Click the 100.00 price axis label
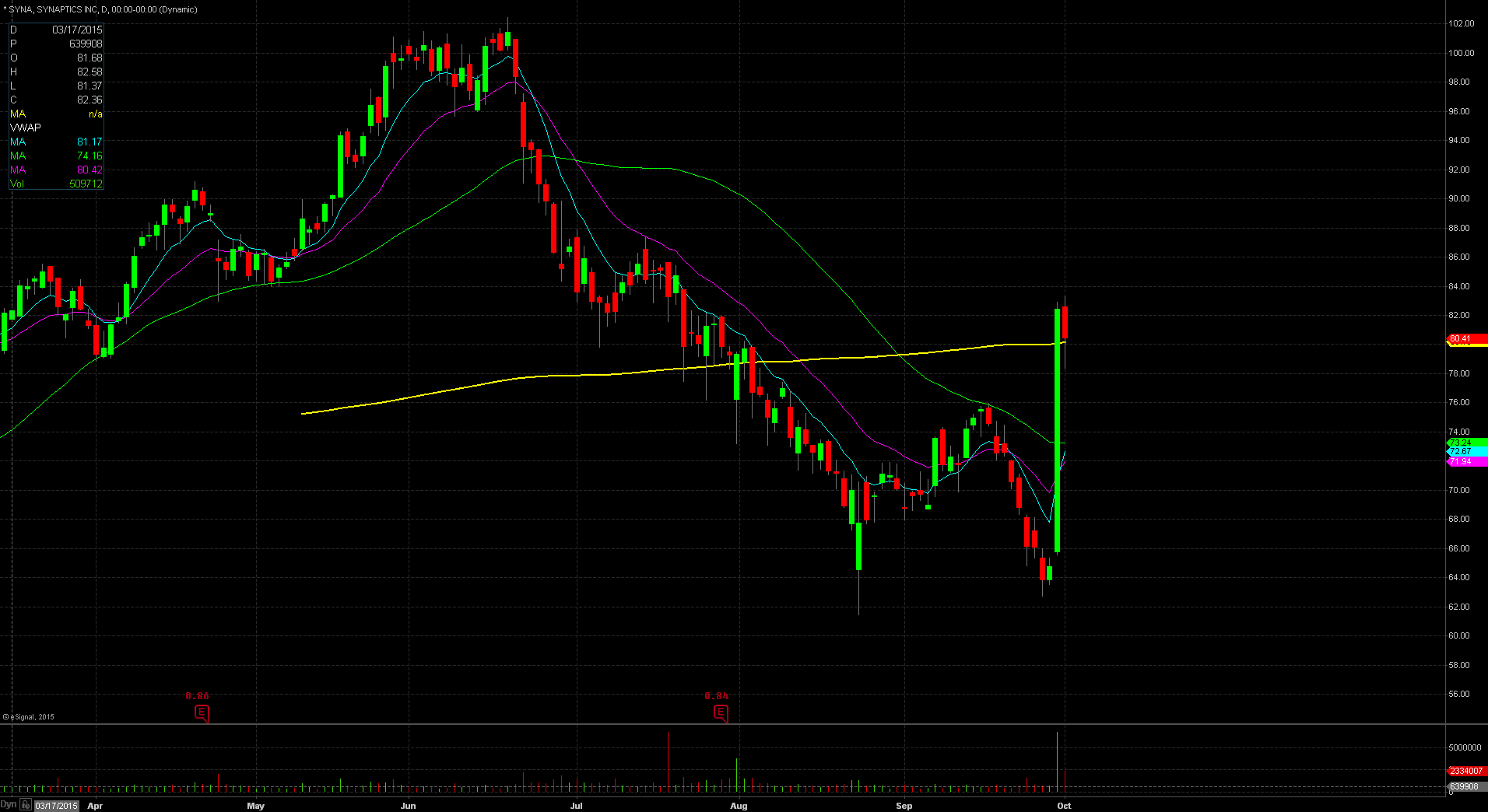Viewport: 1488px width, 812px height. (x=1461, y=53)
